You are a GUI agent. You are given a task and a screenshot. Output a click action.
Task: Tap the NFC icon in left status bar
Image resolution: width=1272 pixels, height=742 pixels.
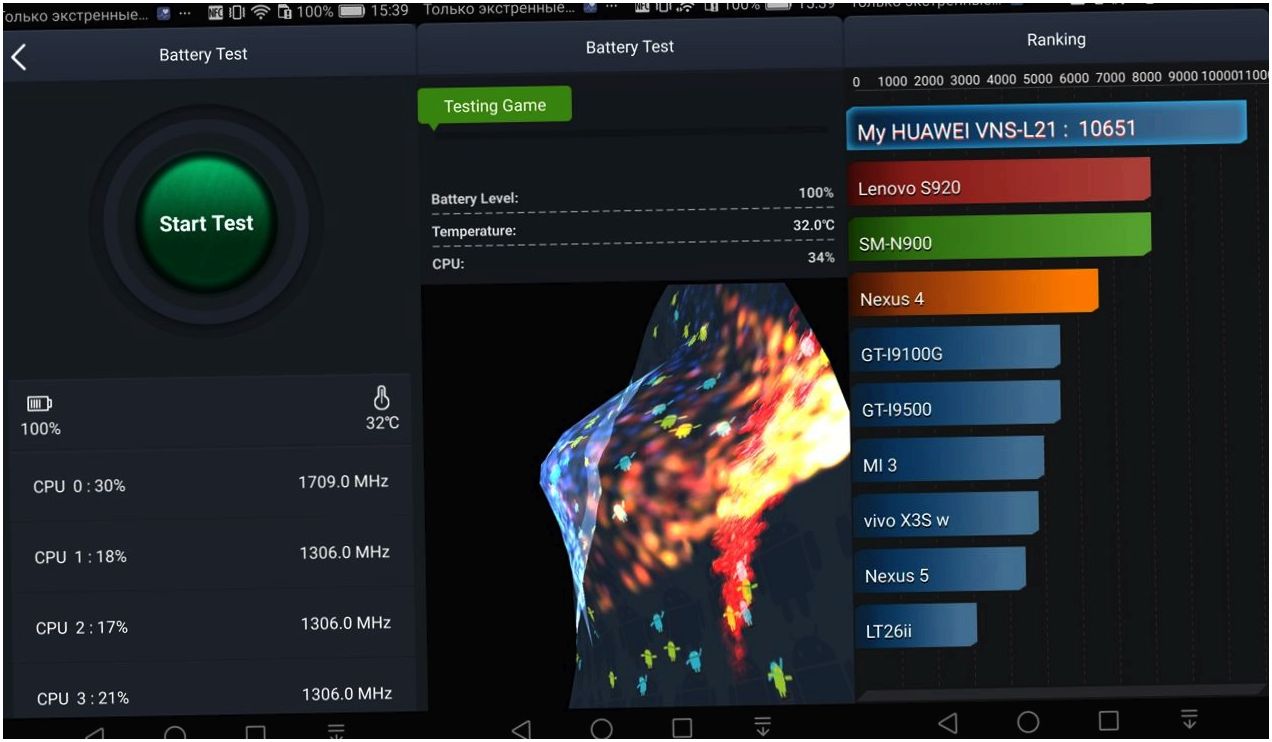(x=214, y=13)
